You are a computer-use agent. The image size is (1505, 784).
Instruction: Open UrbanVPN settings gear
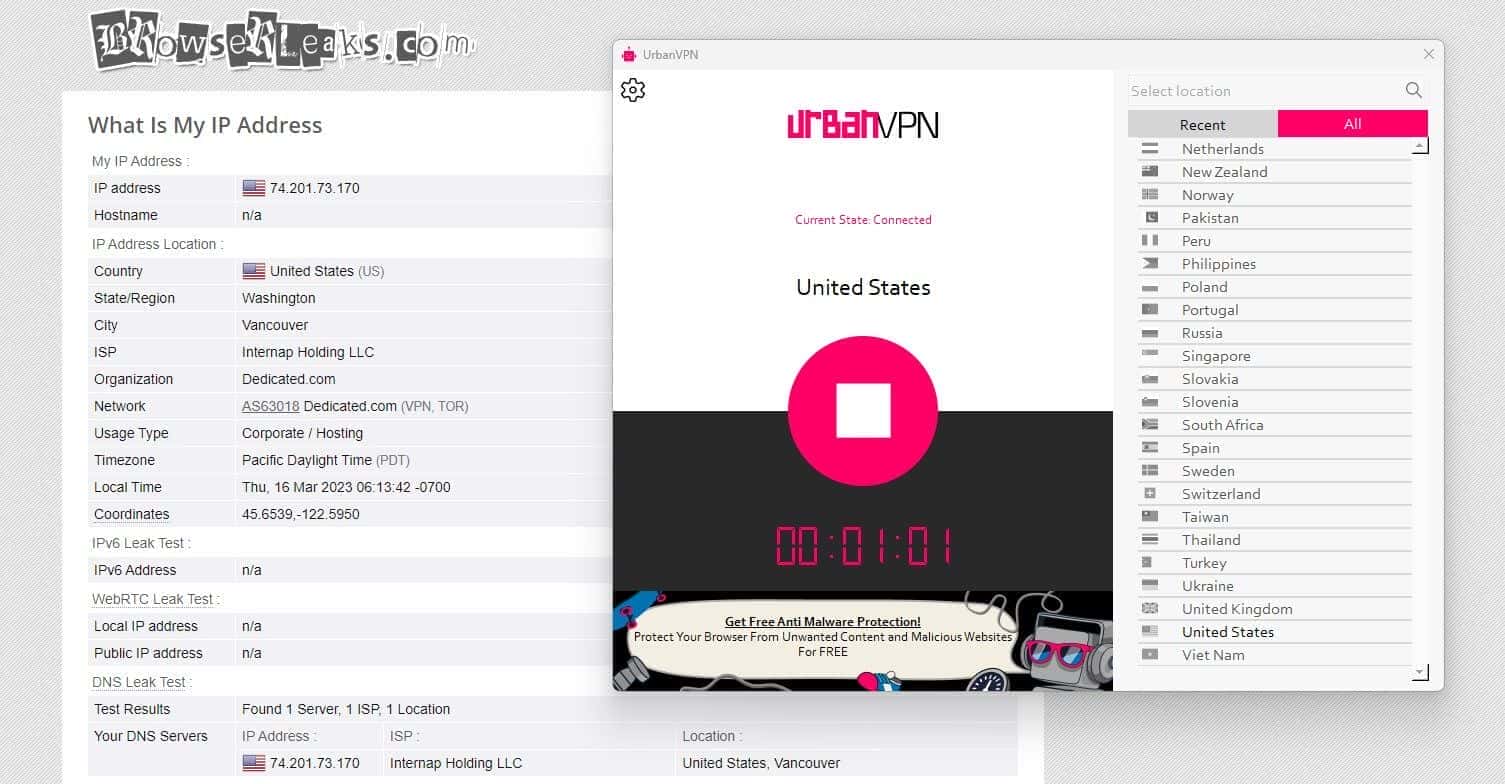633,90
